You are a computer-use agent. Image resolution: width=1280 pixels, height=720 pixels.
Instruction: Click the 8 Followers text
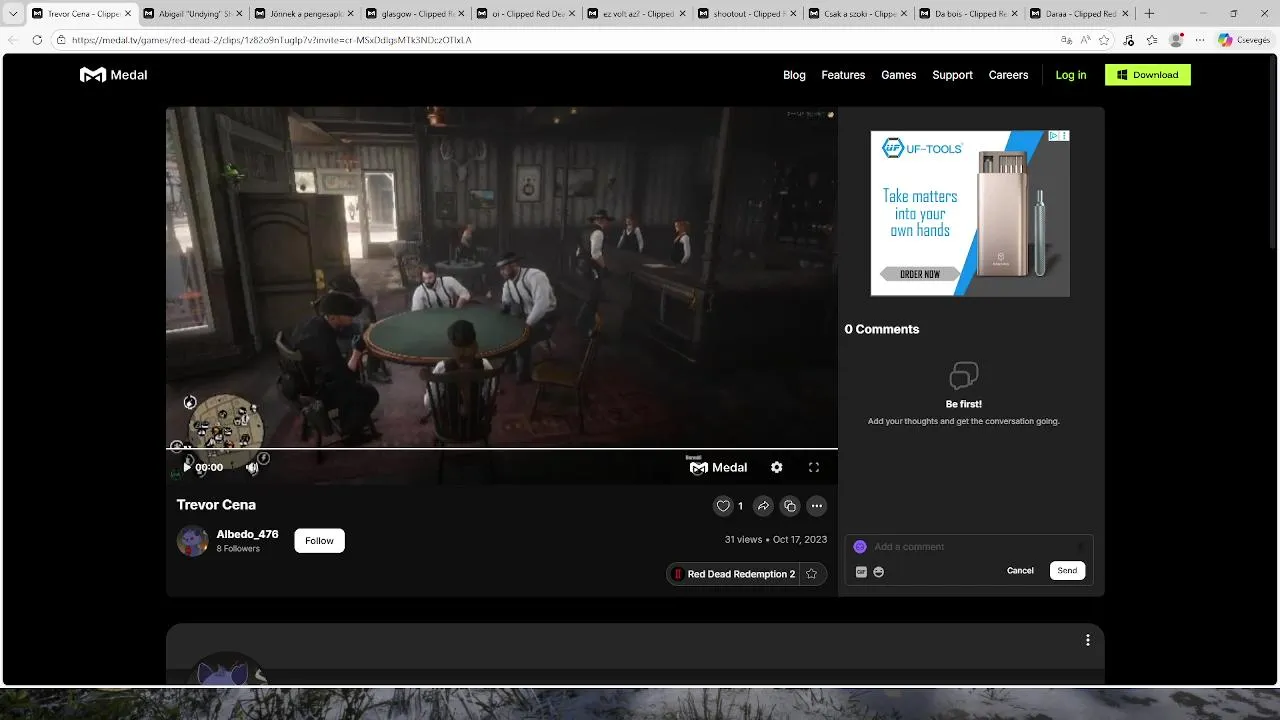tap(238, 549)
